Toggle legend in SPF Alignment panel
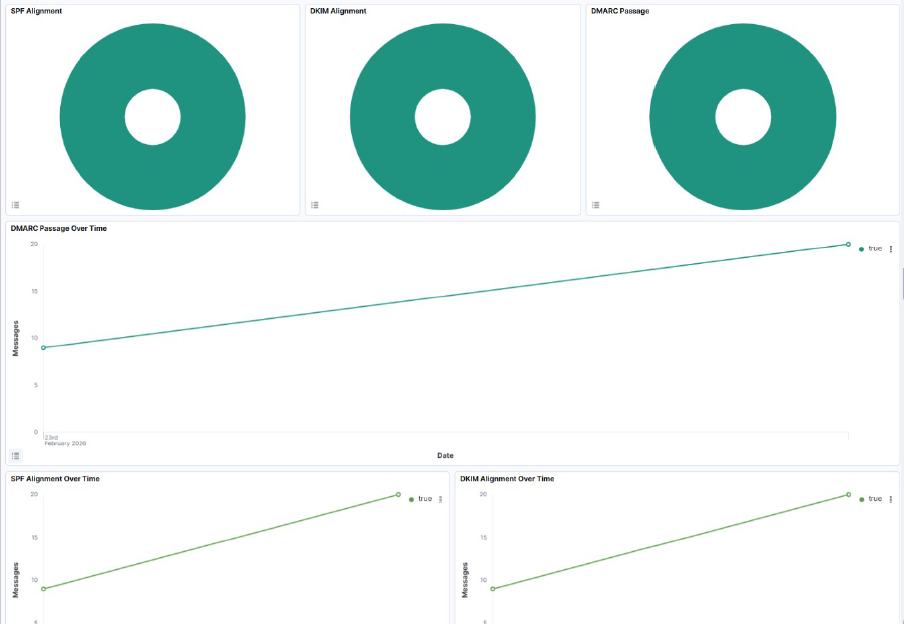 click(x=15, y=205)
